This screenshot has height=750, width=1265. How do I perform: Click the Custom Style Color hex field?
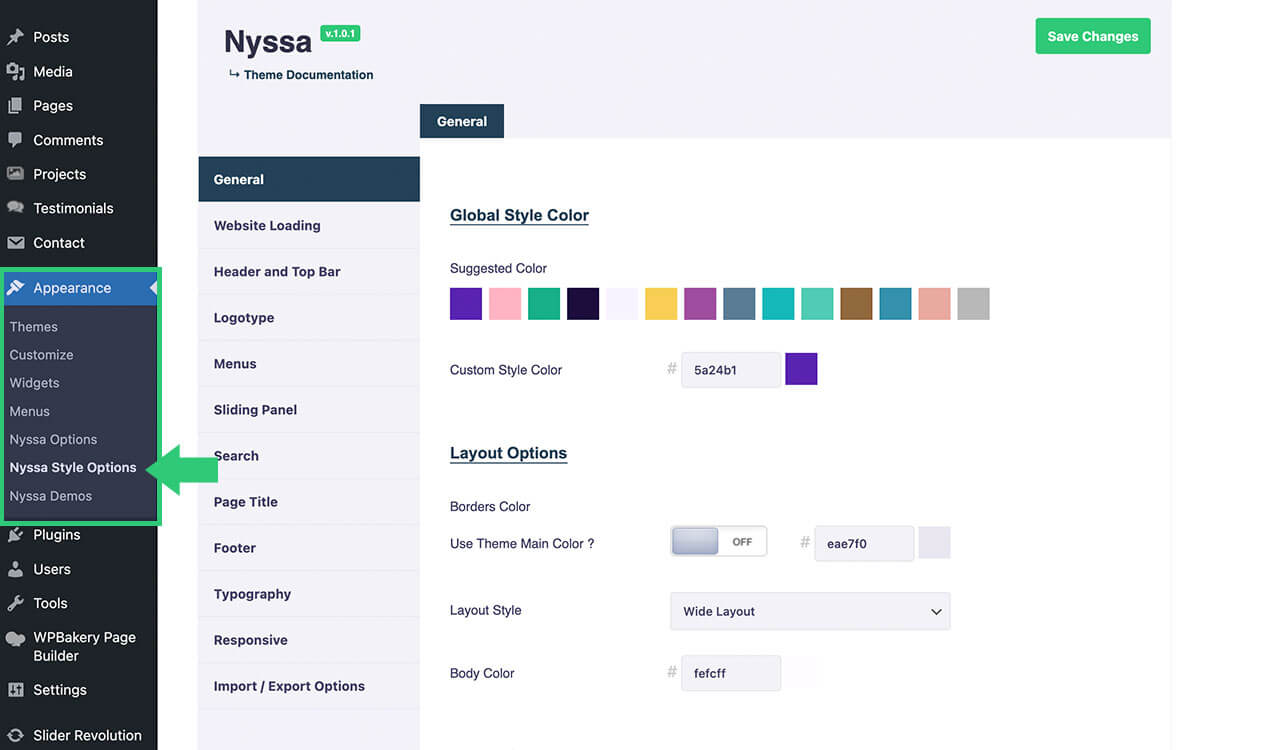pos(730,370)
